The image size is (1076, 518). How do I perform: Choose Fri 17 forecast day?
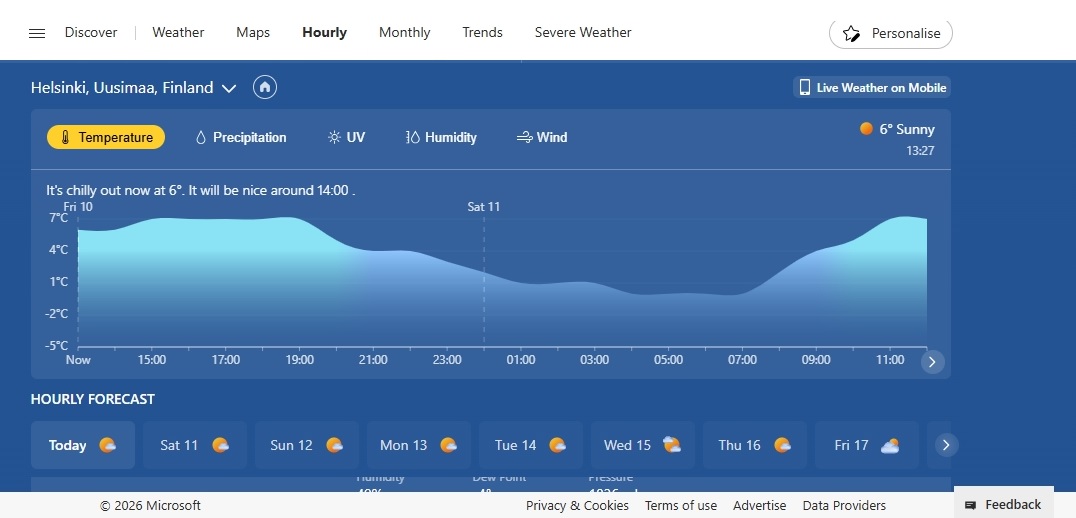point(866,445)
